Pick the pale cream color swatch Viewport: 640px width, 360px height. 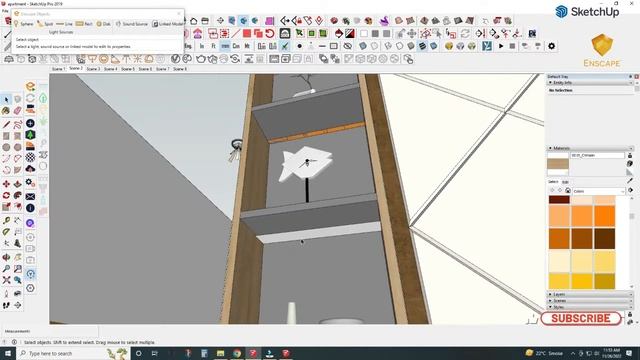click(559, 261)
